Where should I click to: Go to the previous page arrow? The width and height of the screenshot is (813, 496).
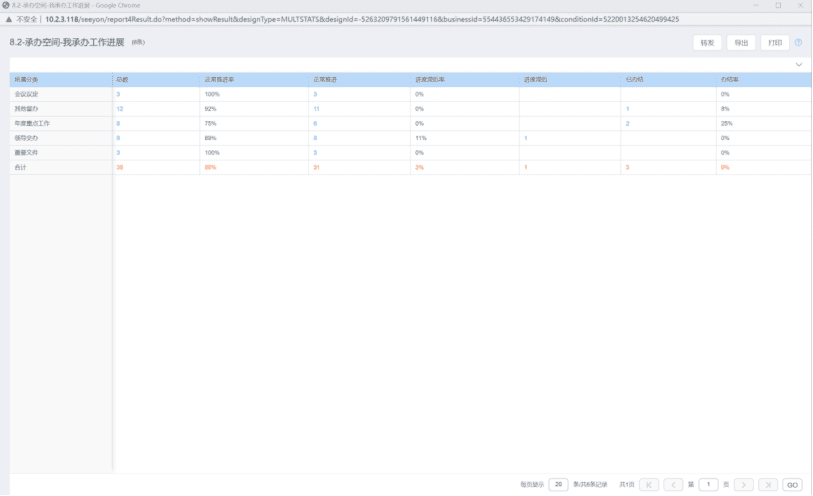(673, 485)
